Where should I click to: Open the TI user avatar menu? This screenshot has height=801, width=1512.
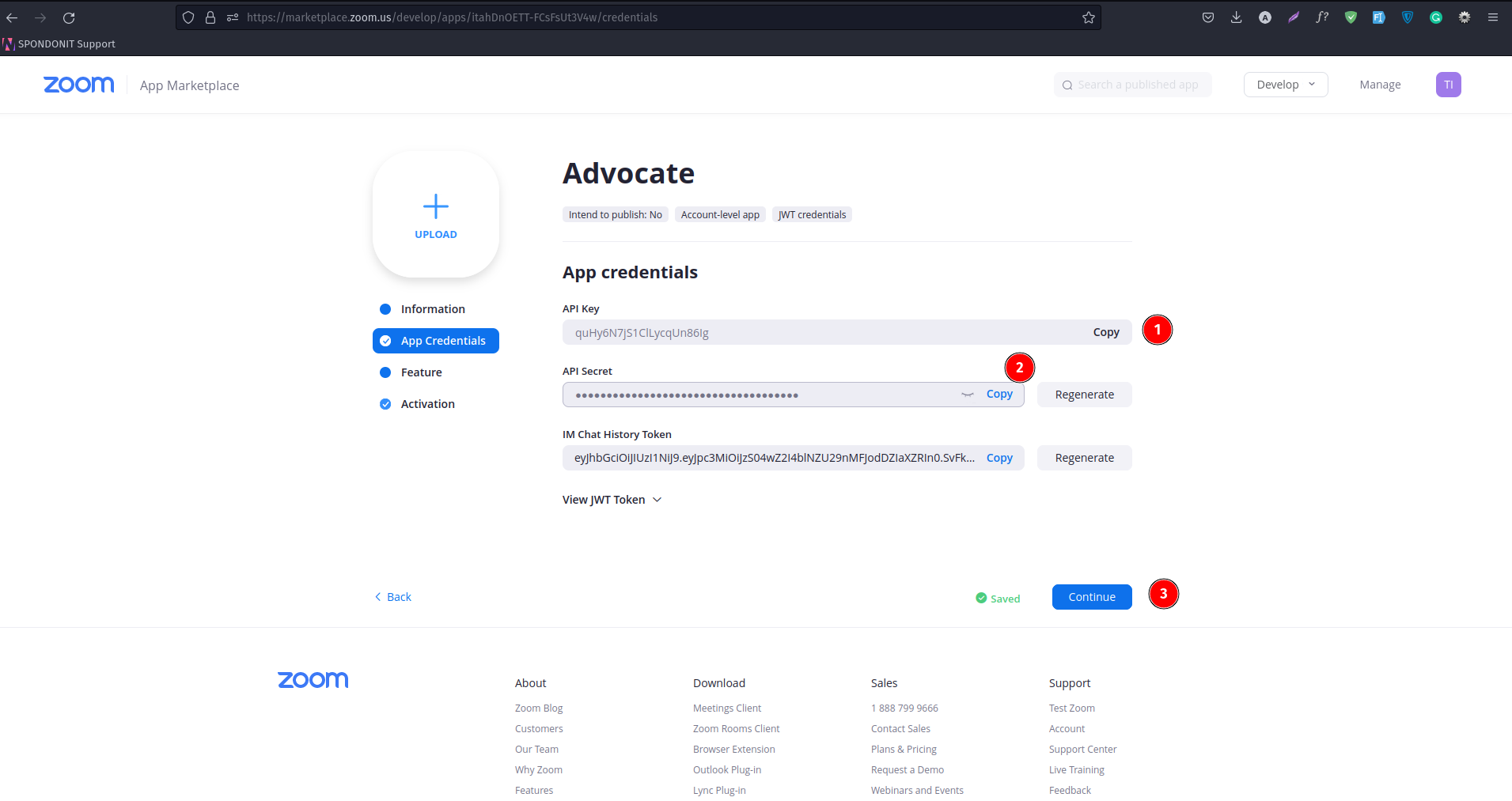click(x=1448, y=85)
